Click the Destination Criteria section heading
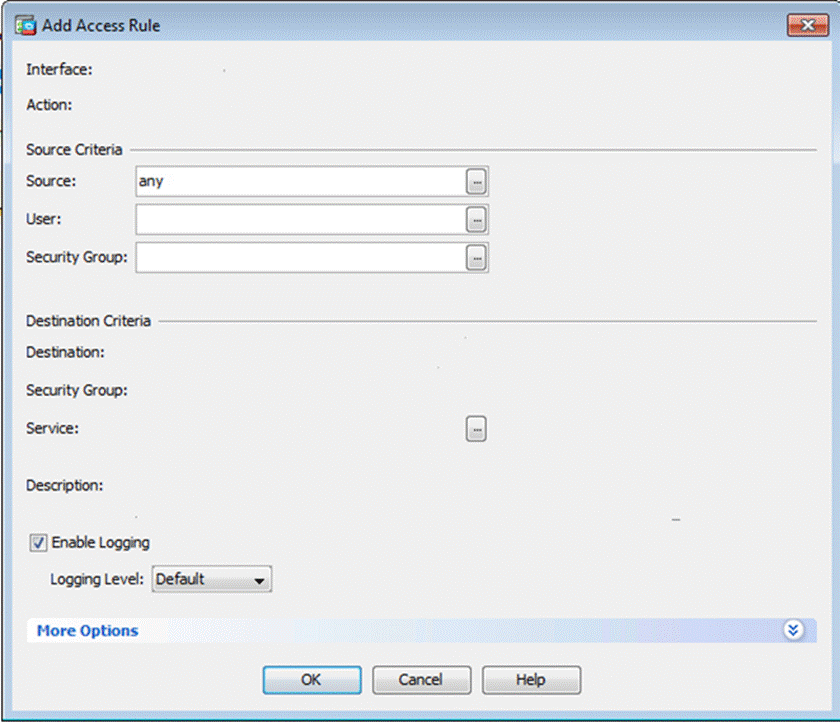The image size is (840, 723). 88,321
